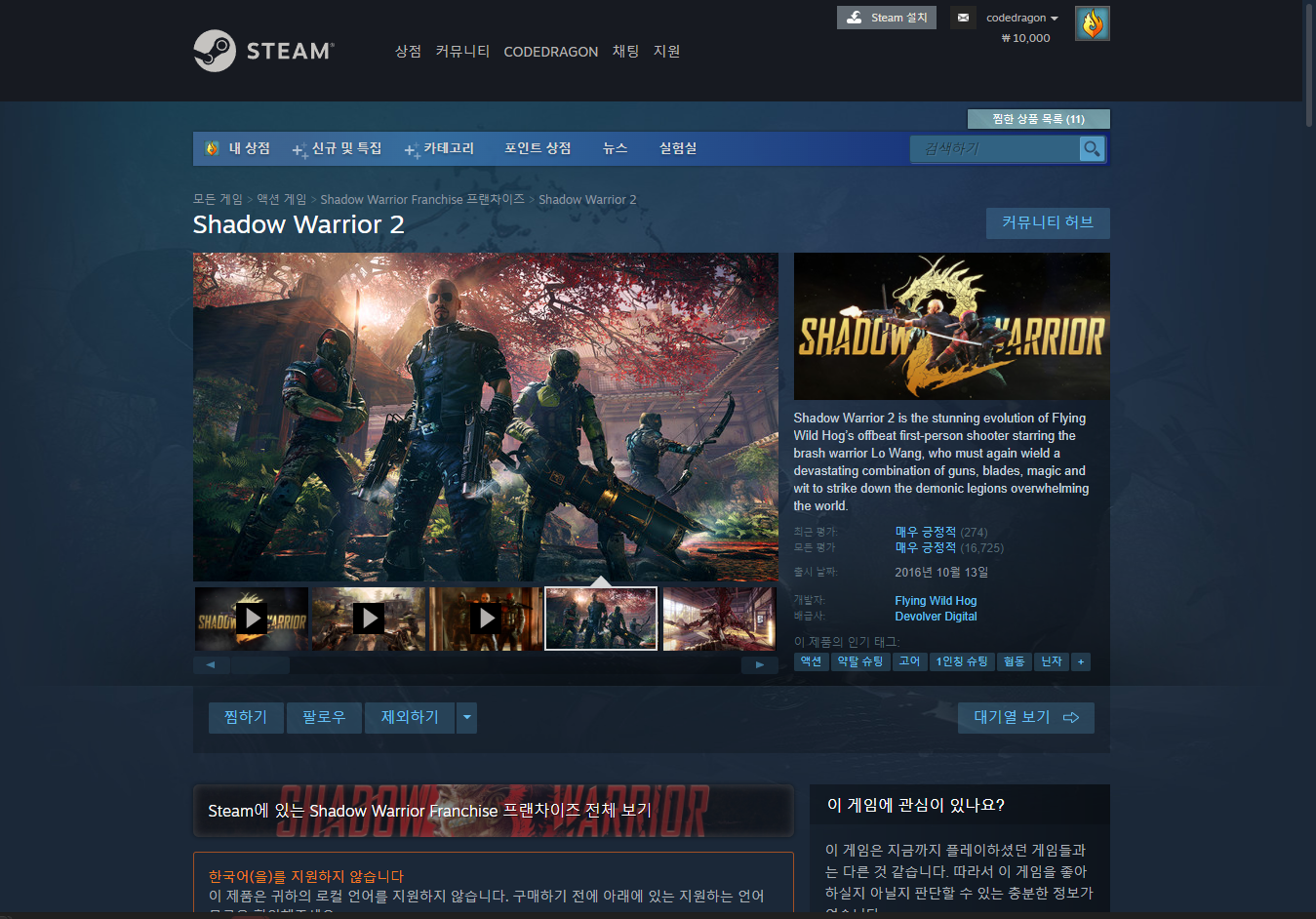Click the Steam 설치 install button
The image size is (1316, 919).
point(886,18)
